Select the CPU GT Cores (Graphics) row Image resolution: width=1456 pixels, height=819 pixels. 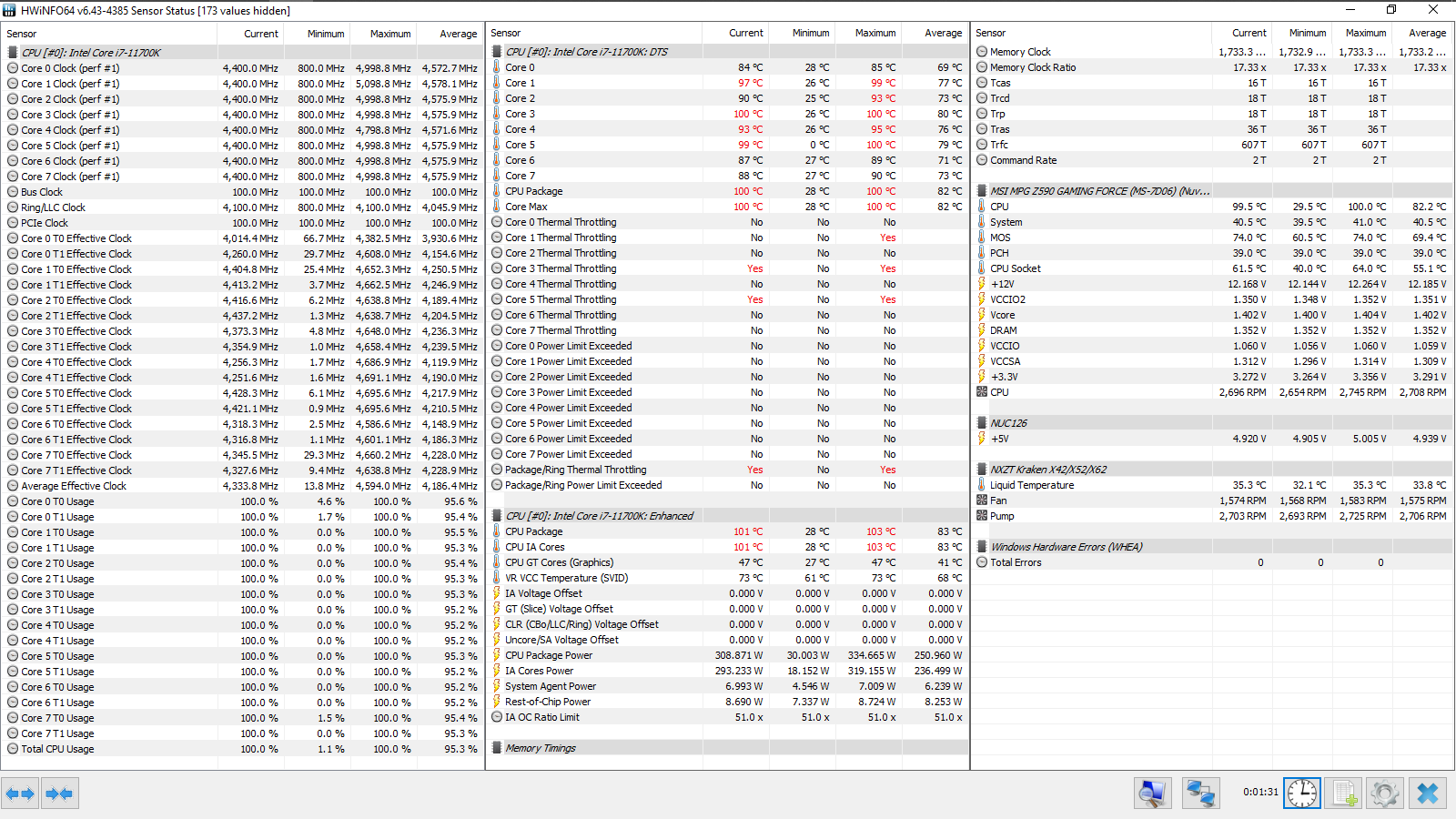point(727,562)
